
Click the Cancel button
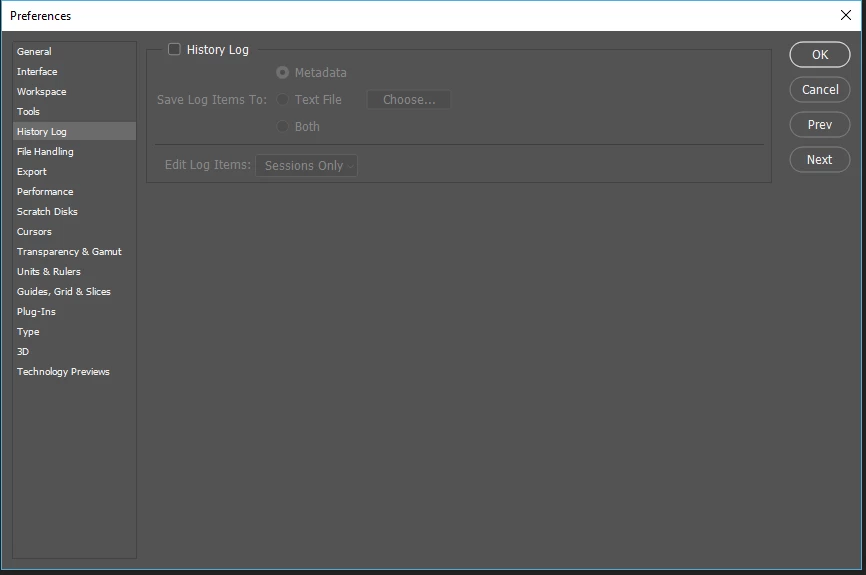820,89
